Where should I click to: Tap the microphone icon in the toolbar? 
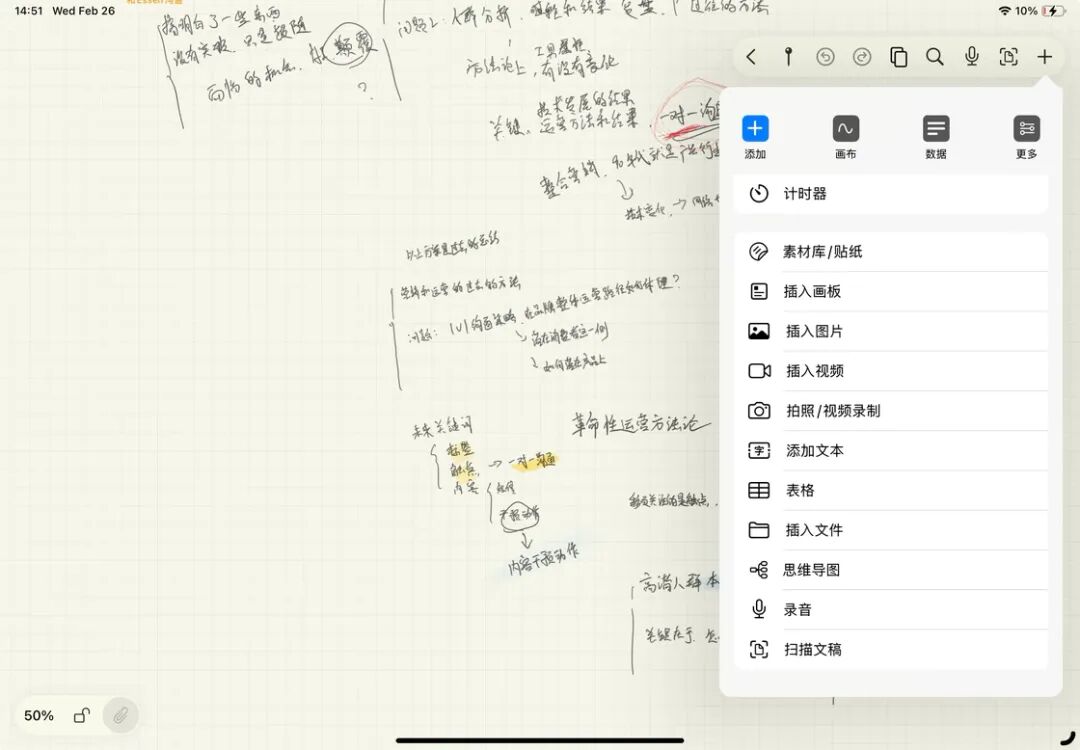tap(972, 57)
